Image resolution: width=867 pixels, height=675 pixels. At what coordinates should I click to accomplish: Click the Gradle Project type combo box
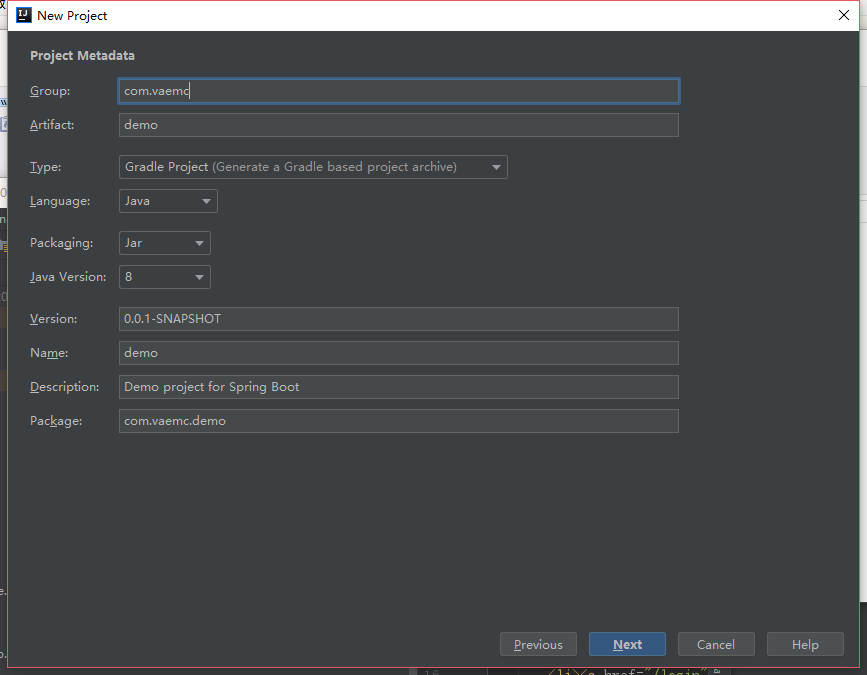[x=313, y=167]
